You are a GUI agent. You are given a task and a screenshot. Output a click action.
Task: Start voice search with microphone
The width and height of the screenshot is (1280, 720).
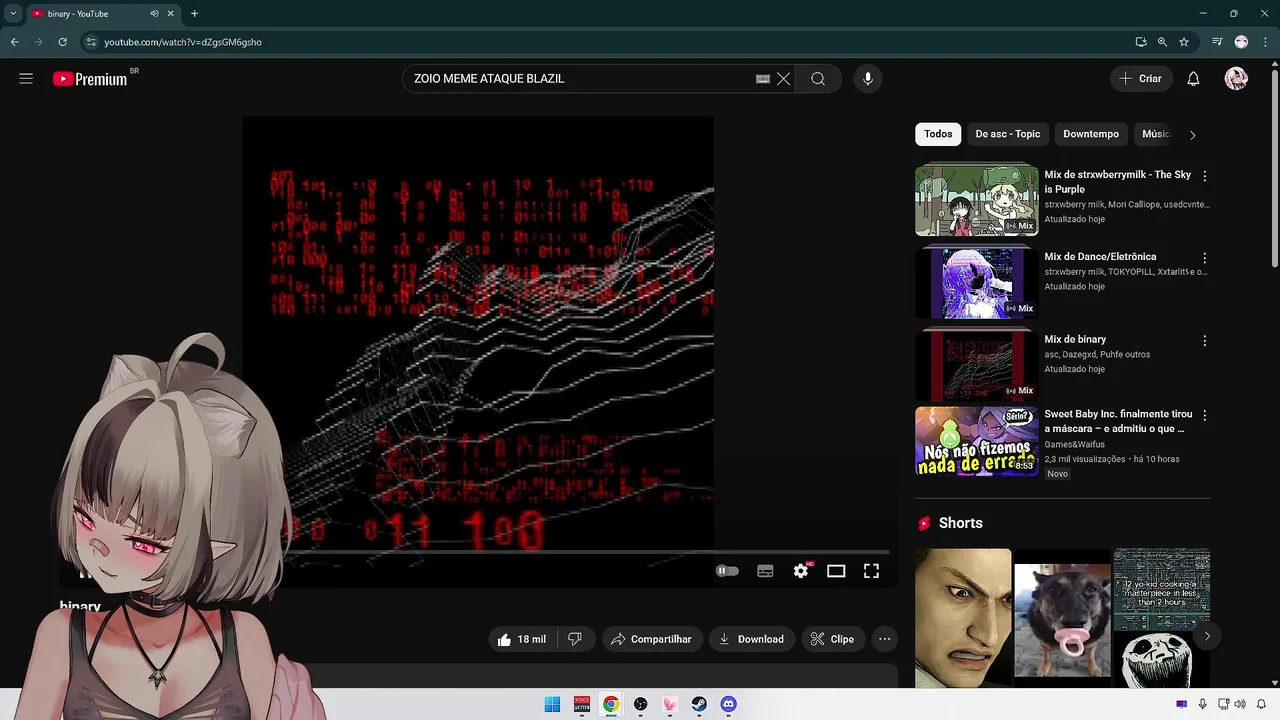point(868,79)
